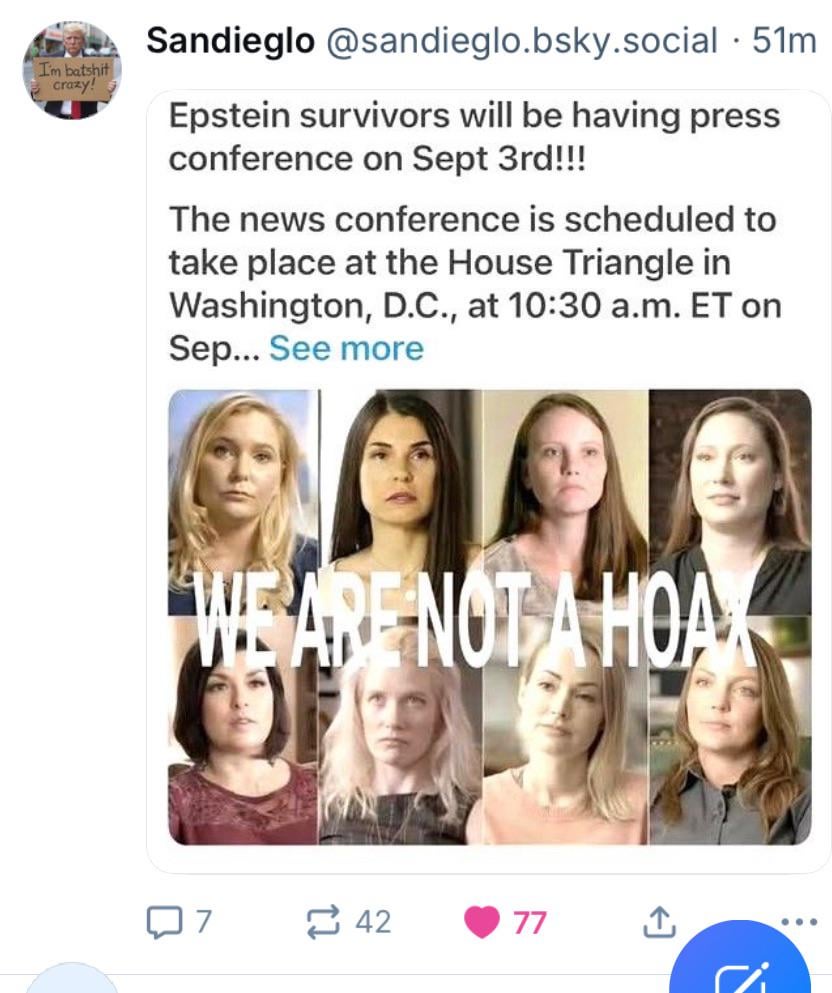Screen dimensions: 832x993
Task: Expand post text with See more
Action: 346,348
